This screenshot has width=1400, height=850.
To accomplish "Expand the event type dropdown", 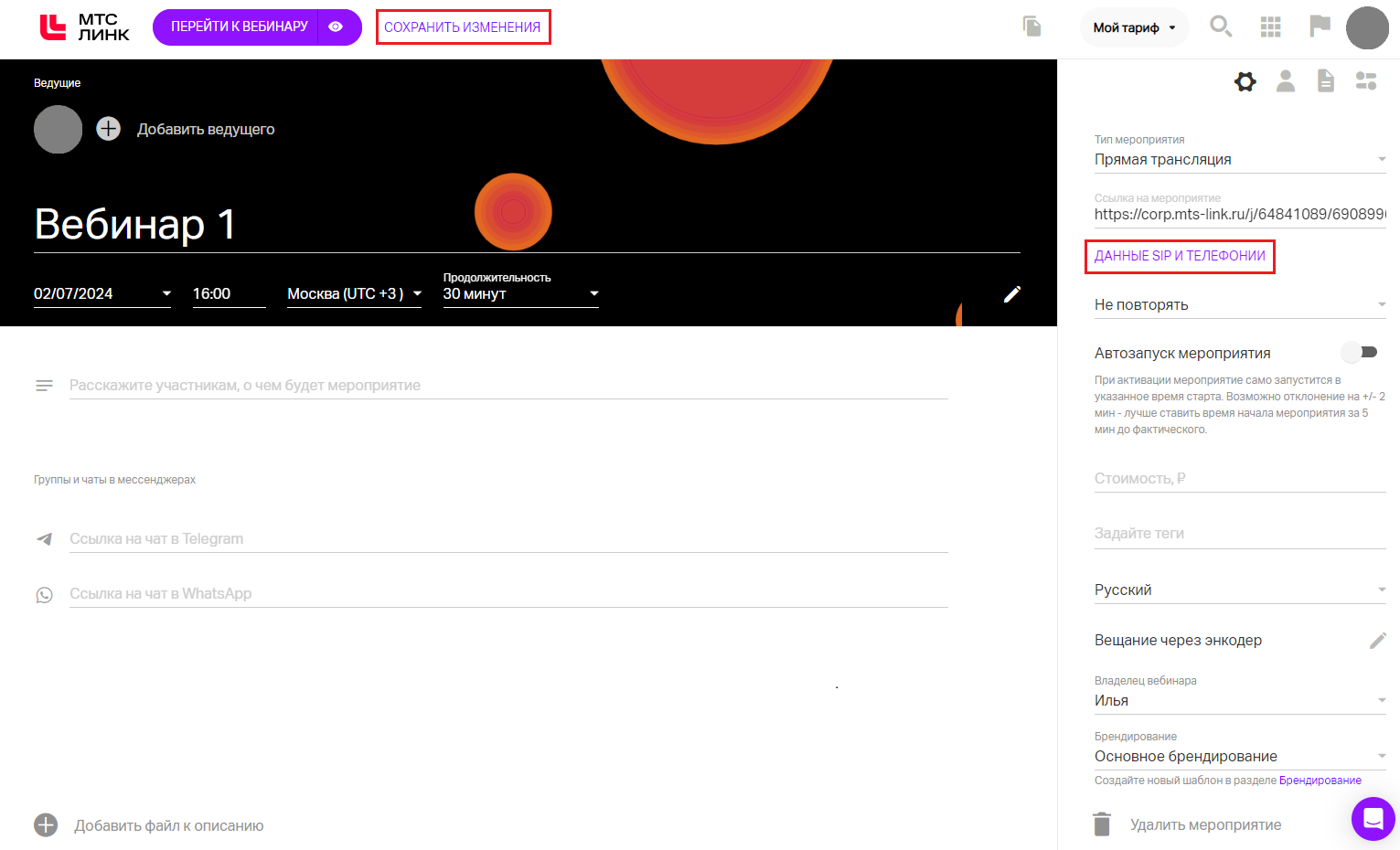I will (1239, 160).
